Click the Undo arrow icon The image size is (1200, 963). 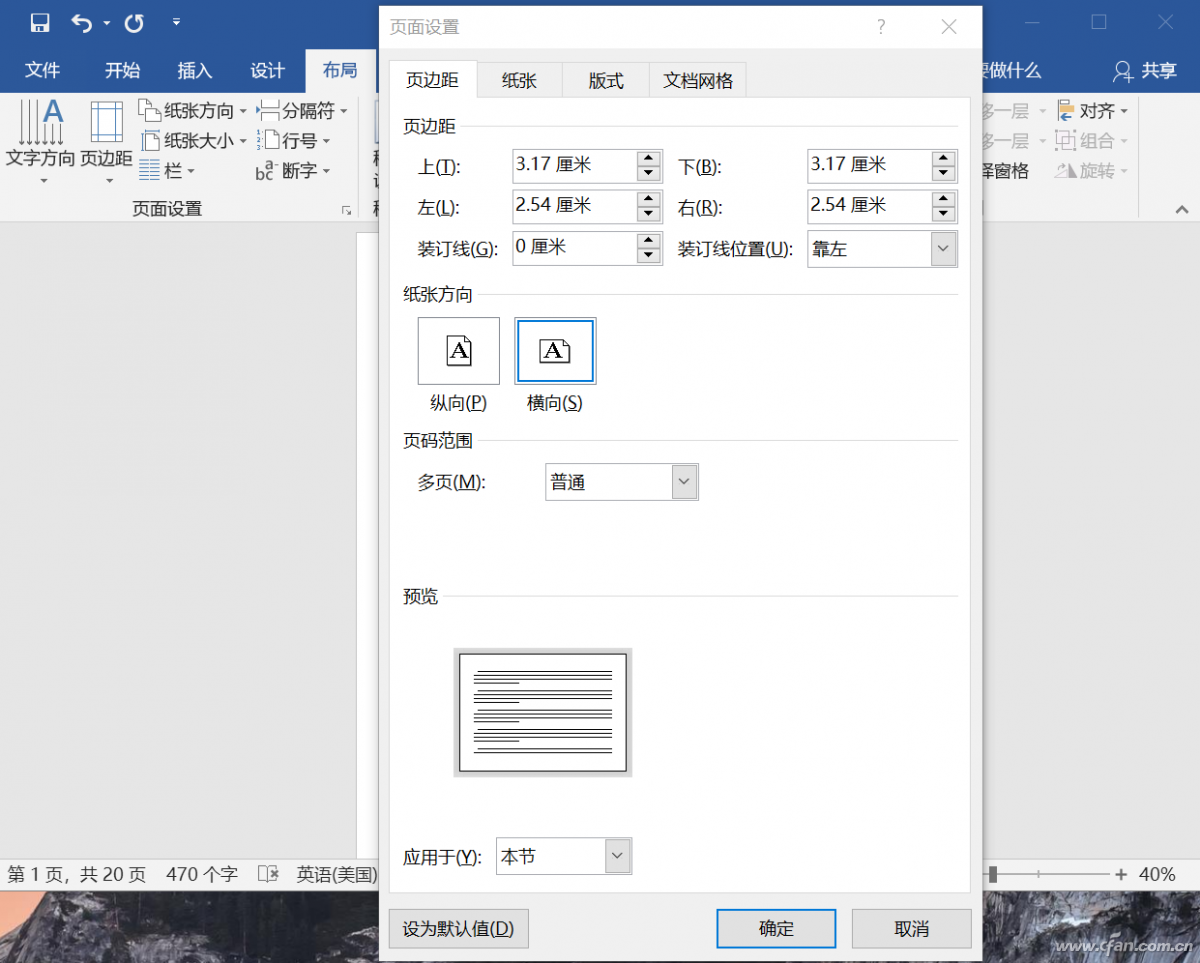(81, 23)
